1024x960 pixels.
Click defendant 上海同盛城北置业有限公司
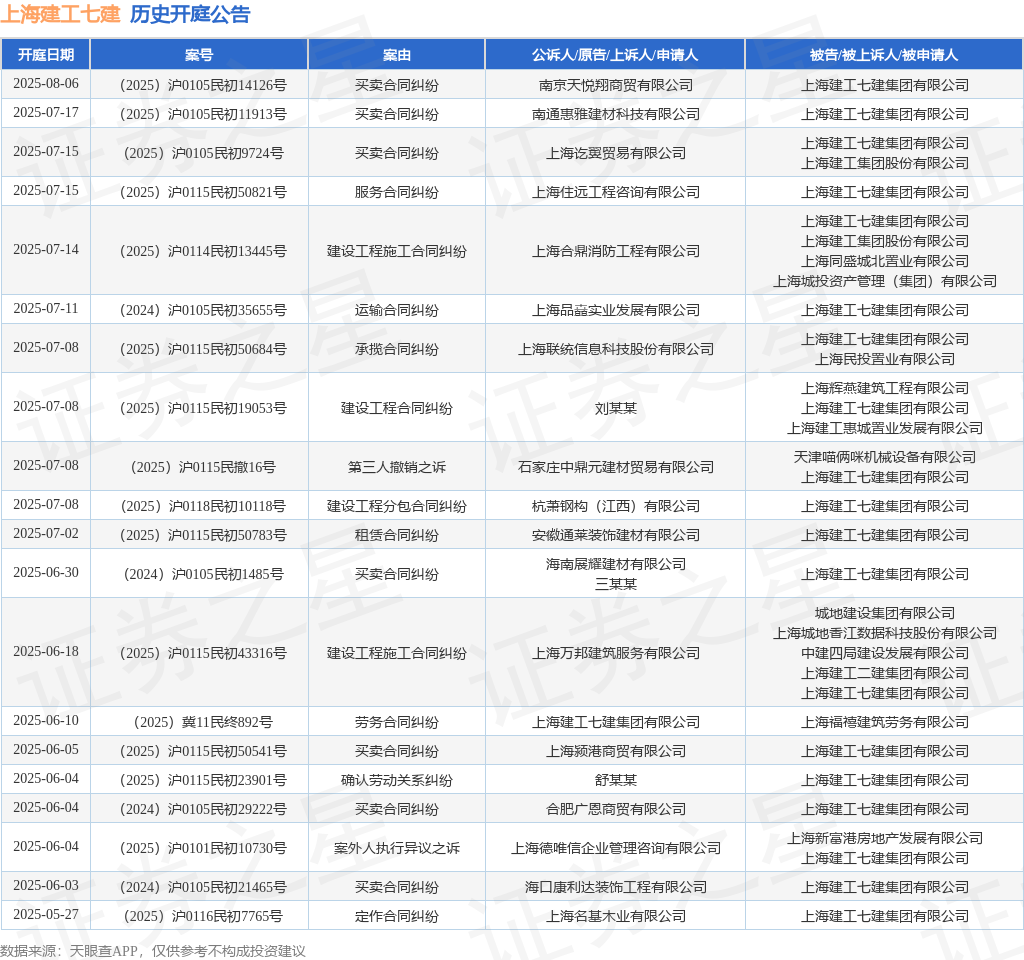click(x=884, y=261)
